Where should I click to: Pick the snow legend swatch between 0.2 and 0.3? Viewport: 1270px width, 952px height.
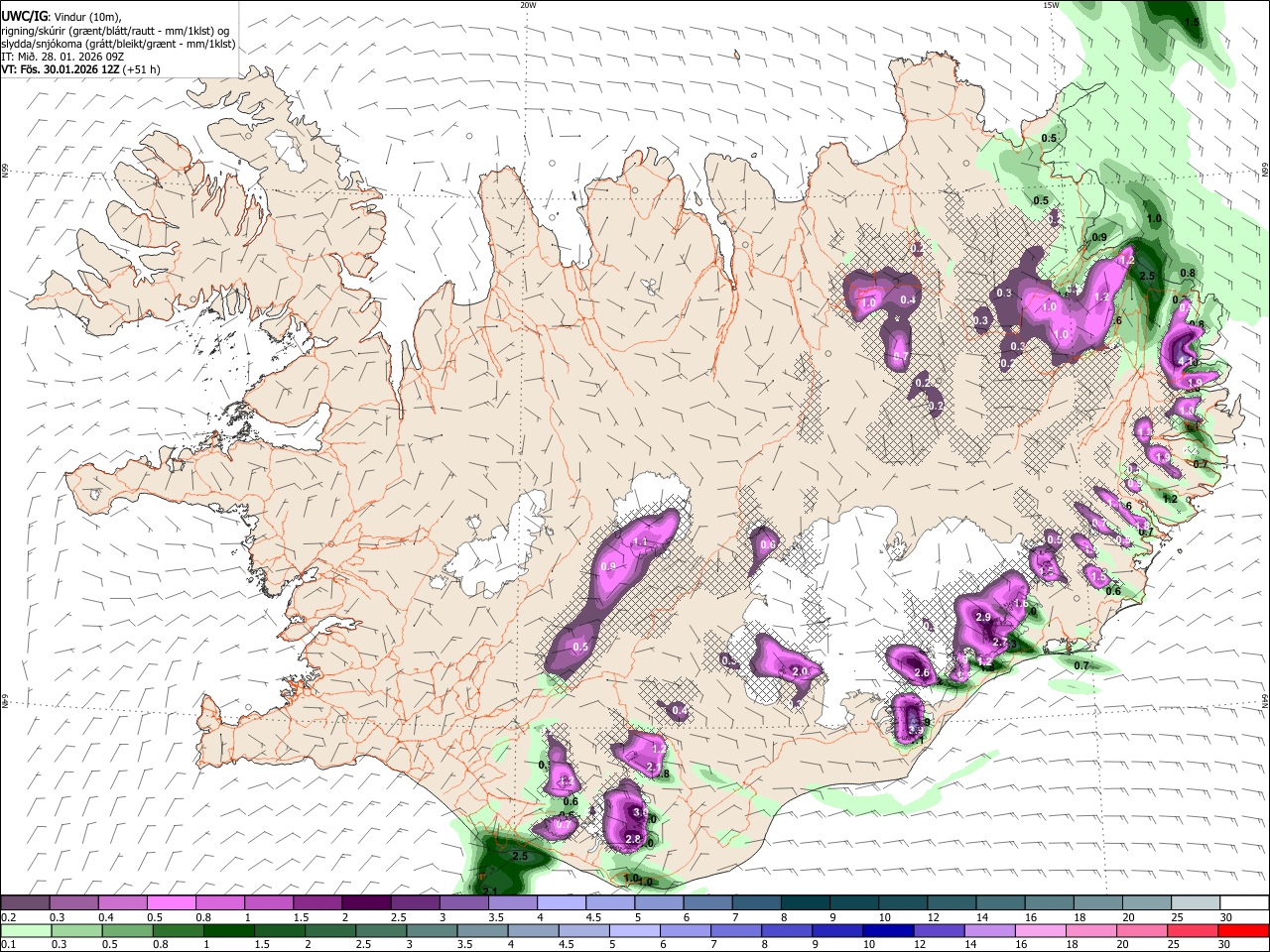25,903
